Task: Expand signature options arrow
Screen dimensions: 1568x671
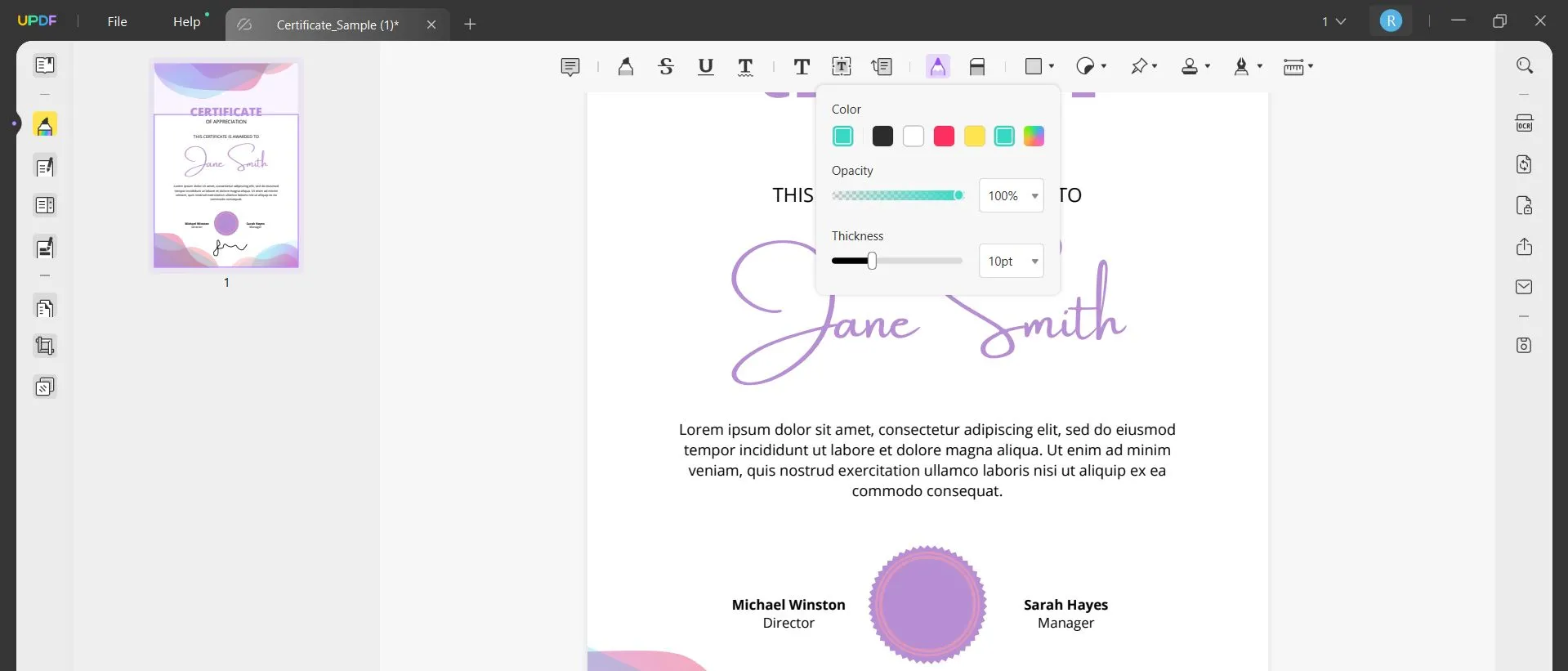Action: pyautogui.click(x=1260, y=66)
